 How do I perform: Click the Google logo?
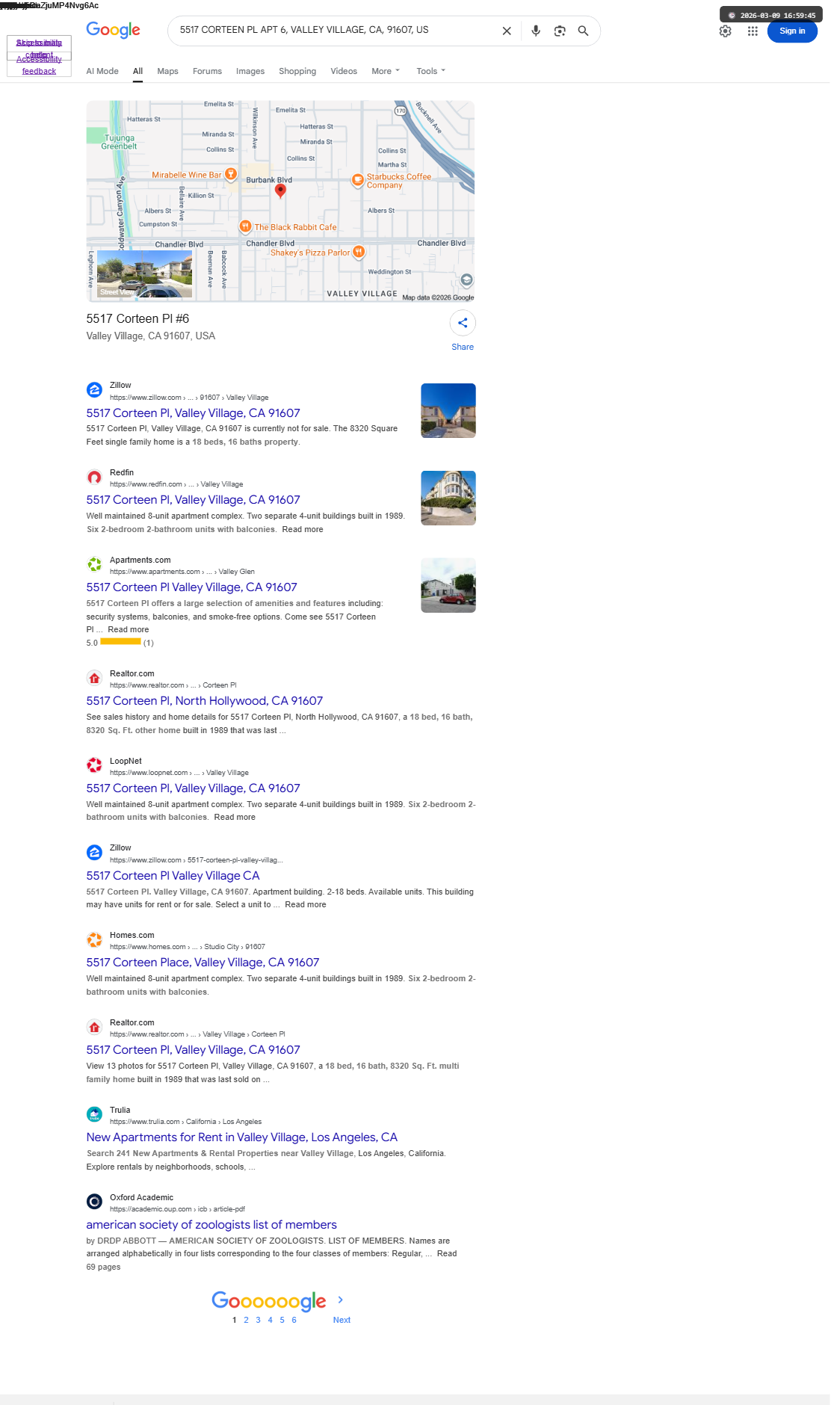tap(113, 30)
